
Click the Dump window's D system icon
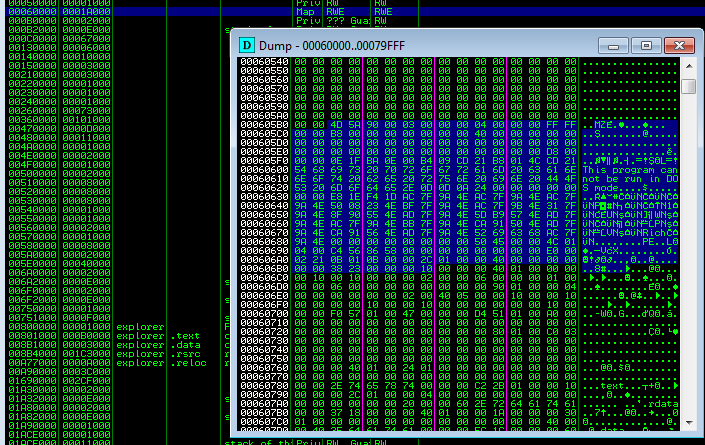pos(247,45)
